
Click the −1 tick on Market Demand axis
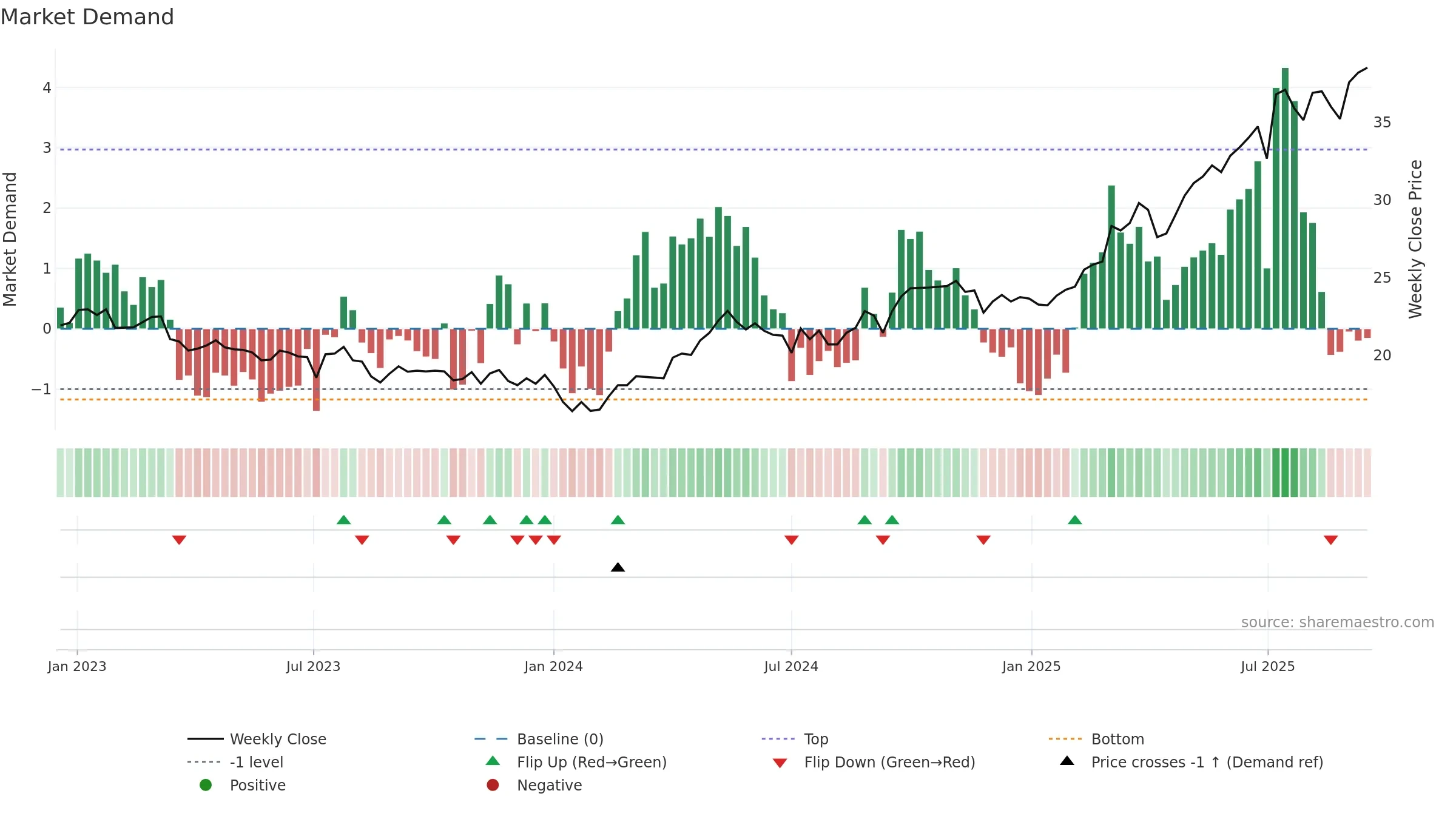coord(41,389)
